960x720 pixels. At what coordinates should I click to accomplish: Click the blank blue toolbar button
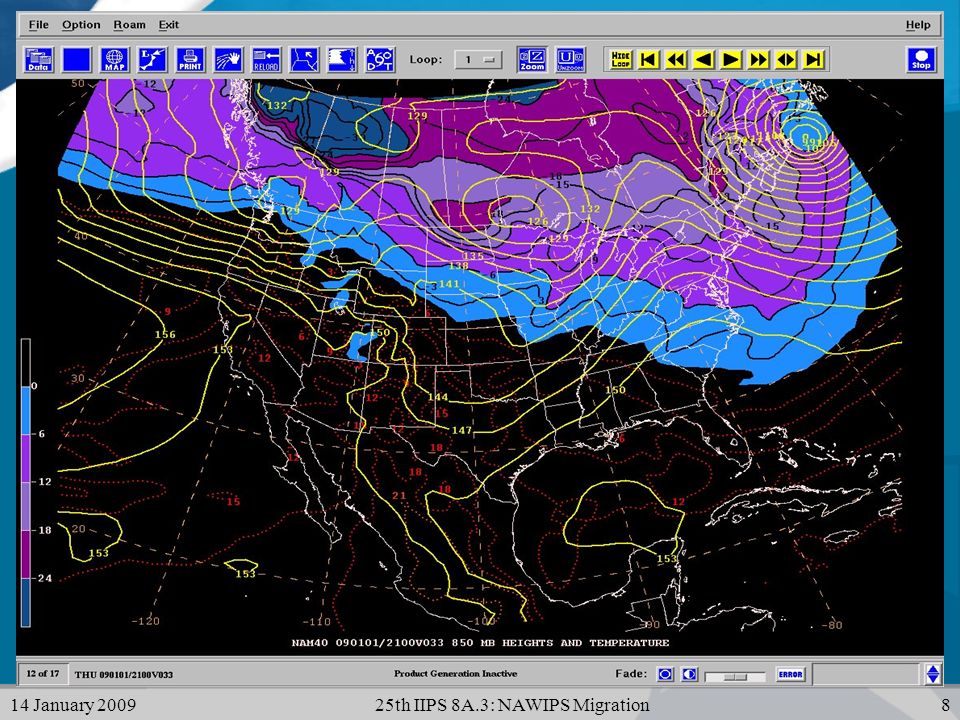click(77, 60)
